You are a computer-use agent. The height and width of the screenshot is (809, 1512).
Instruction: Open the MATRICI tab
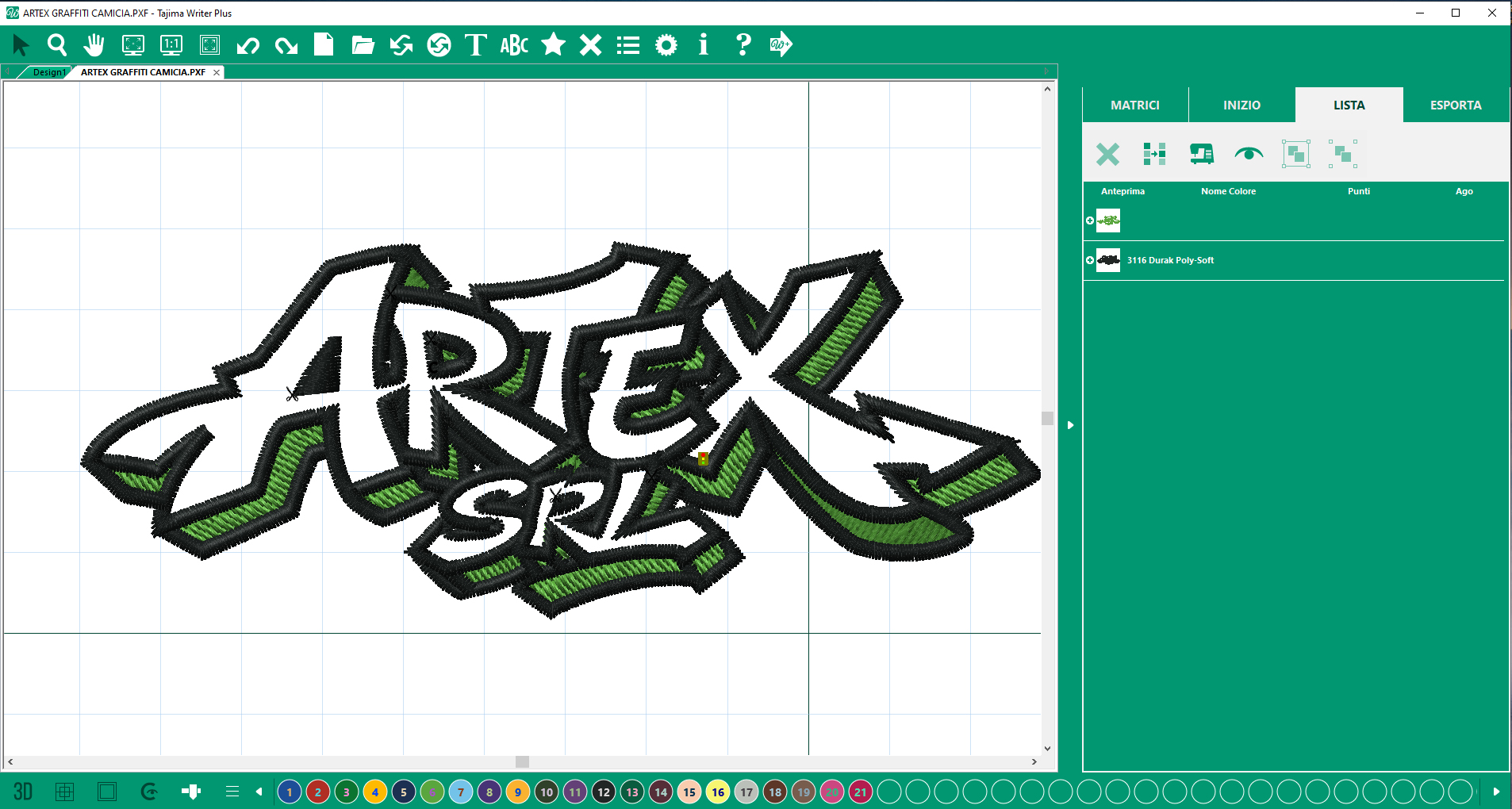(x=1134, y=105)
